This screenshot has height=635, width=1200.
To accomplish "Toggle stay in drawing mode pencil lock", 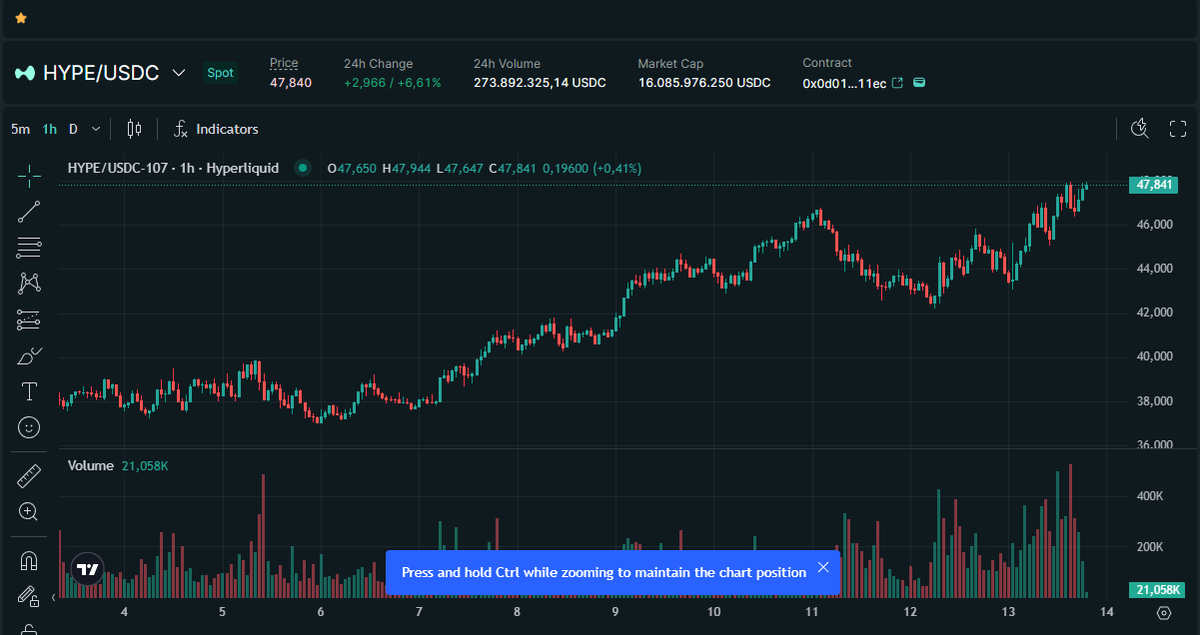I will [x=29, y=597].
